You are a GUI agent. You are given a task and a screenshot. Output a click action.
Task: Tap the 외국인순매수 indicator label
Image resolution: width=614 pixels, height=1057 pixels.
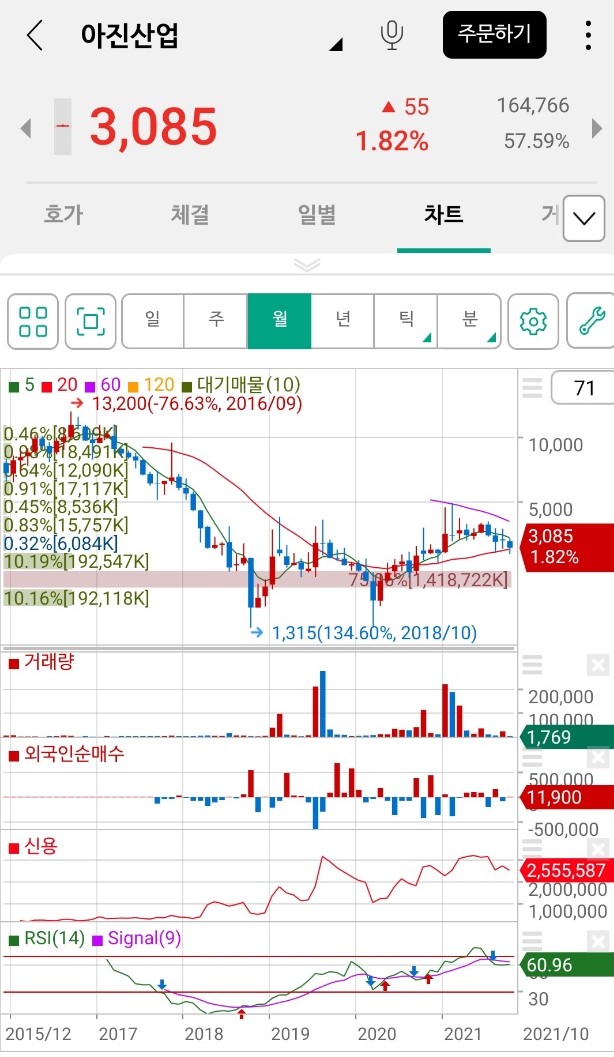[67, 754]
